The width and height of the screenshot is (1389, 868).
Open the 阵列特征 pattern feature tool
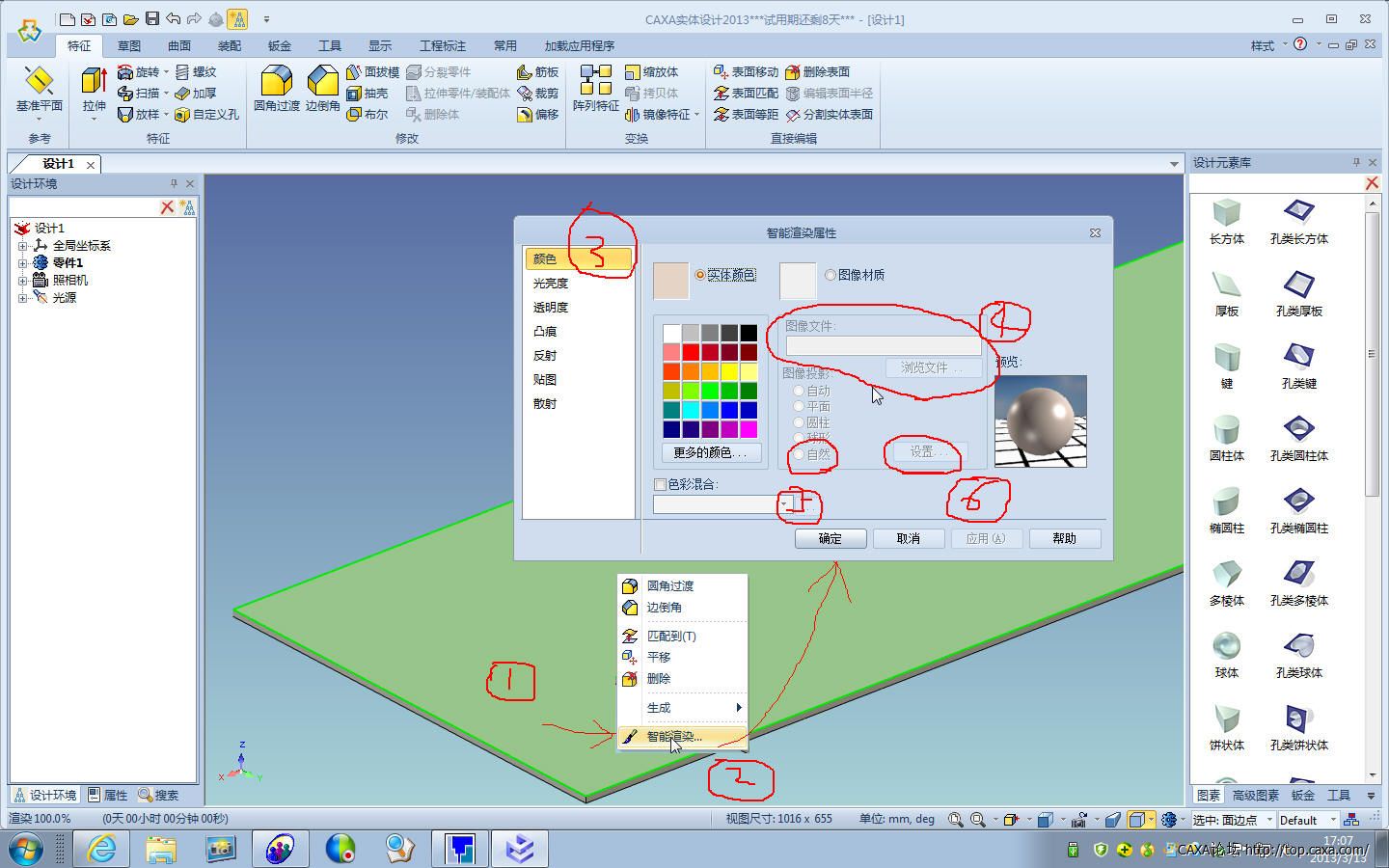(595, 90)
